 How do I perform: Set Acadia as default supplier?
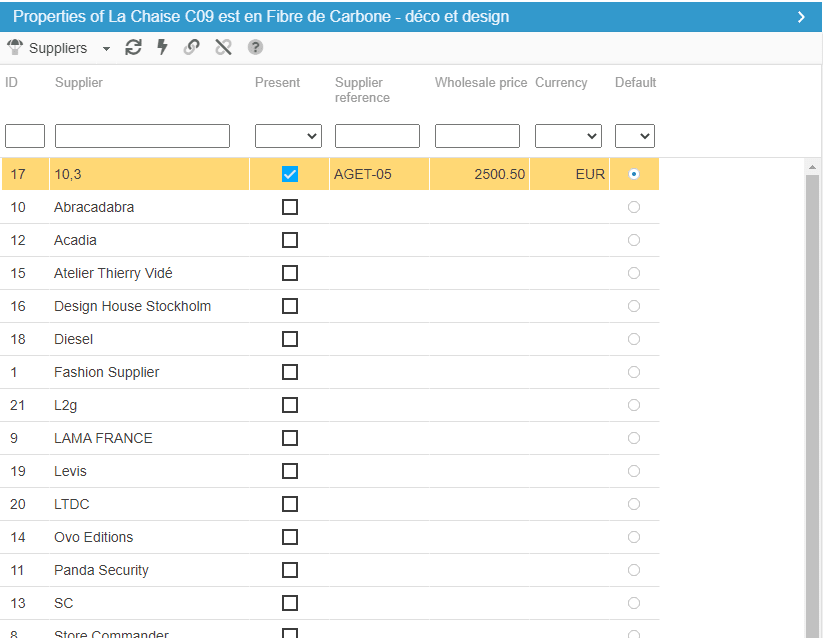634,240
